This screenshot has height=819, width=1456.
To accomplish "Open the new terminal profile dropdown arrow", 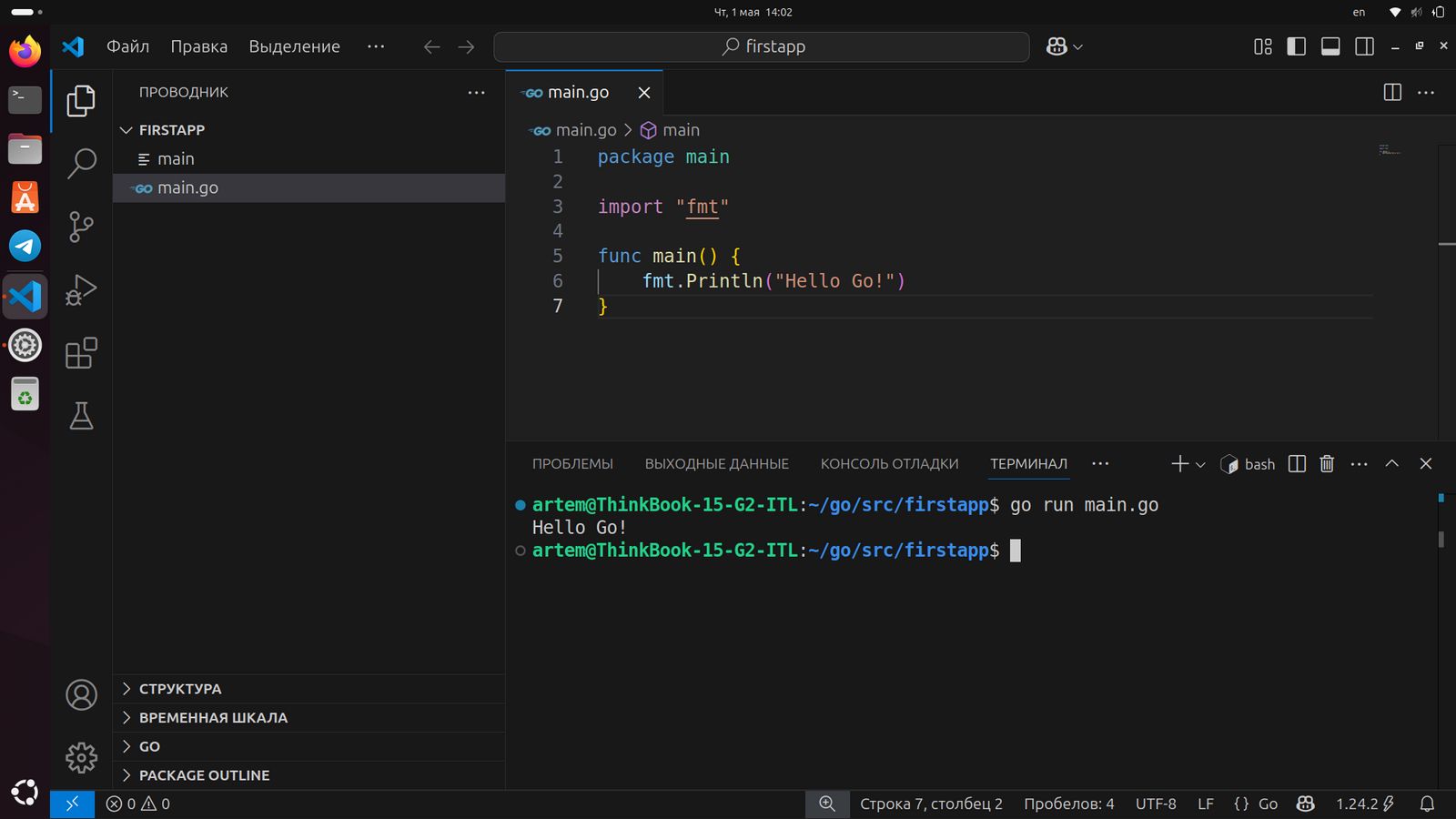I will [x=1200, y=465].
